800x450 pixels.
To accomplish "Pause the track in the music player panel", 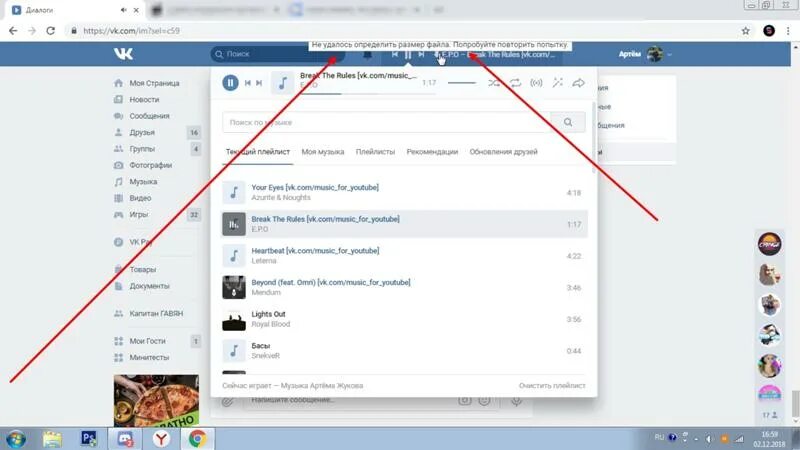I will pyautogui.click(x=230, y=83).
